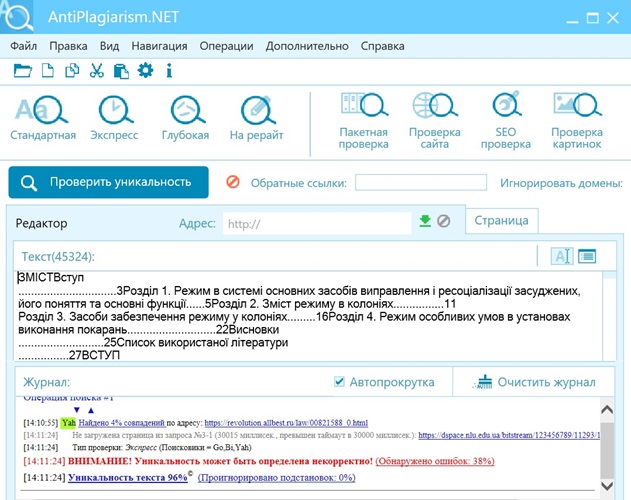Viewport: 631px width, 500px height.
Task: Launch Проверка сайта
Action: 435,121
